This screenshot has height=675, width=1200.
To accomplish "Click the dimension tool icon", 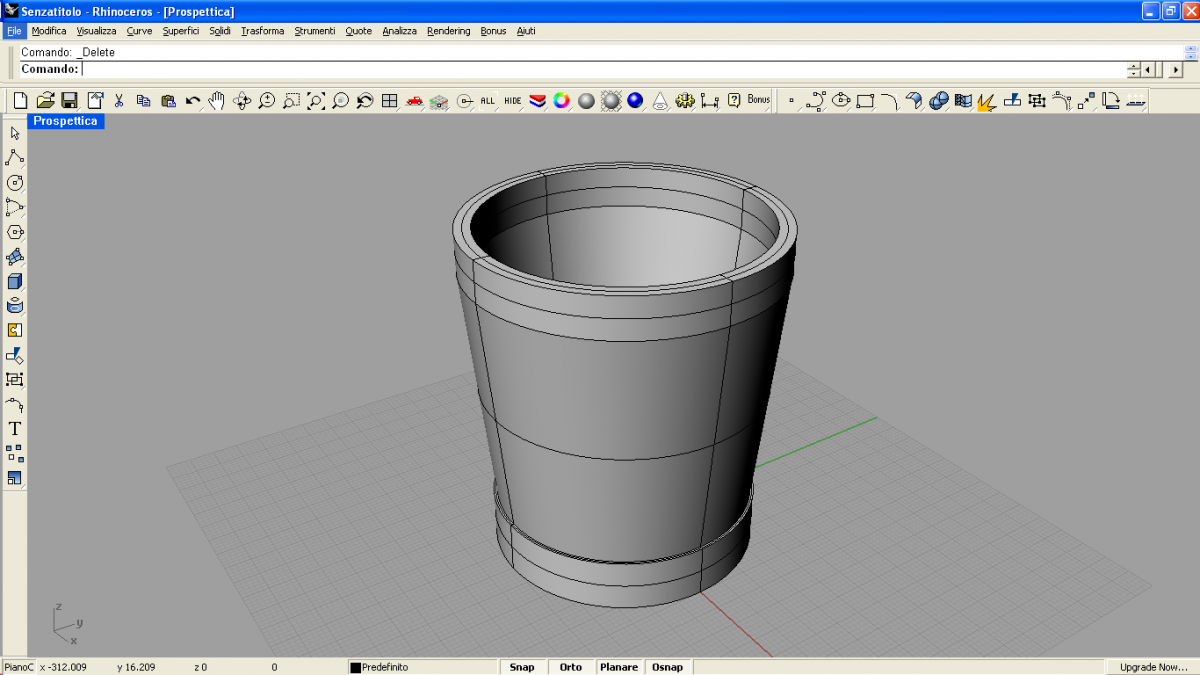I will [x=710, y=100].
